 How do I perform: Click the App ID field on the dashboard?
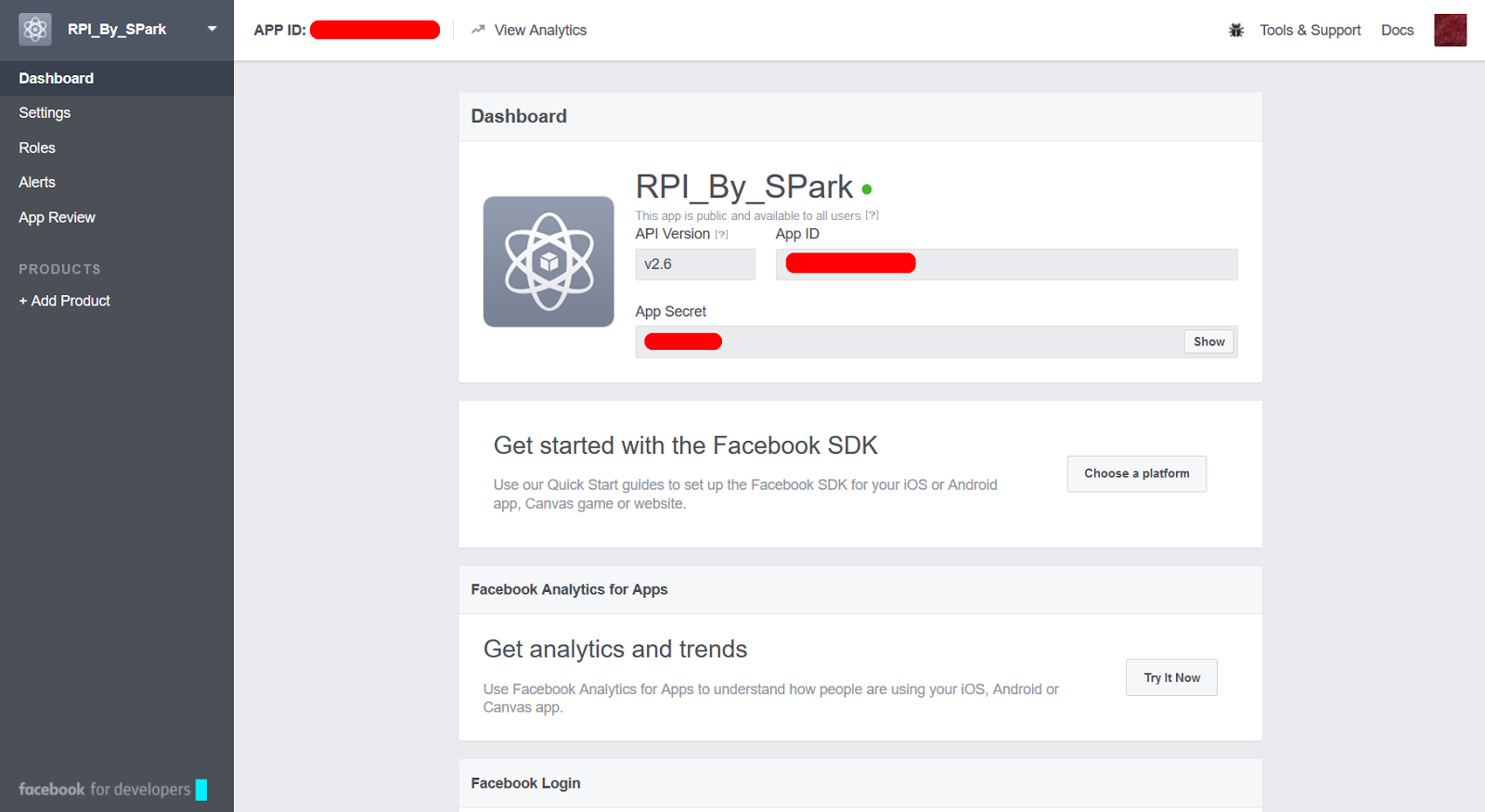pos(1006,264)
